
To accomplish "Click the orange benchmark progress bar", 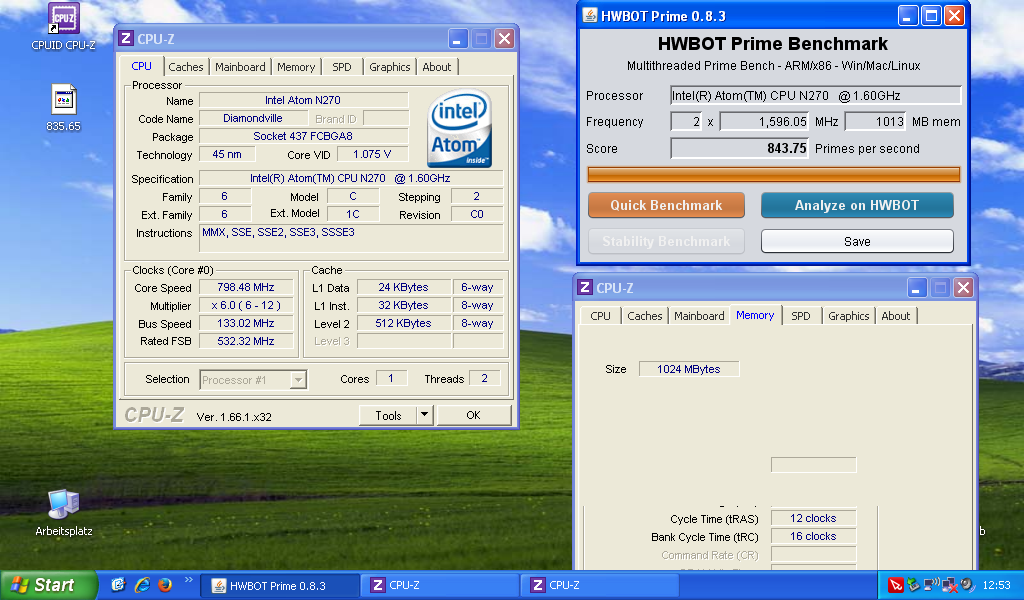I will click(773, 174).
